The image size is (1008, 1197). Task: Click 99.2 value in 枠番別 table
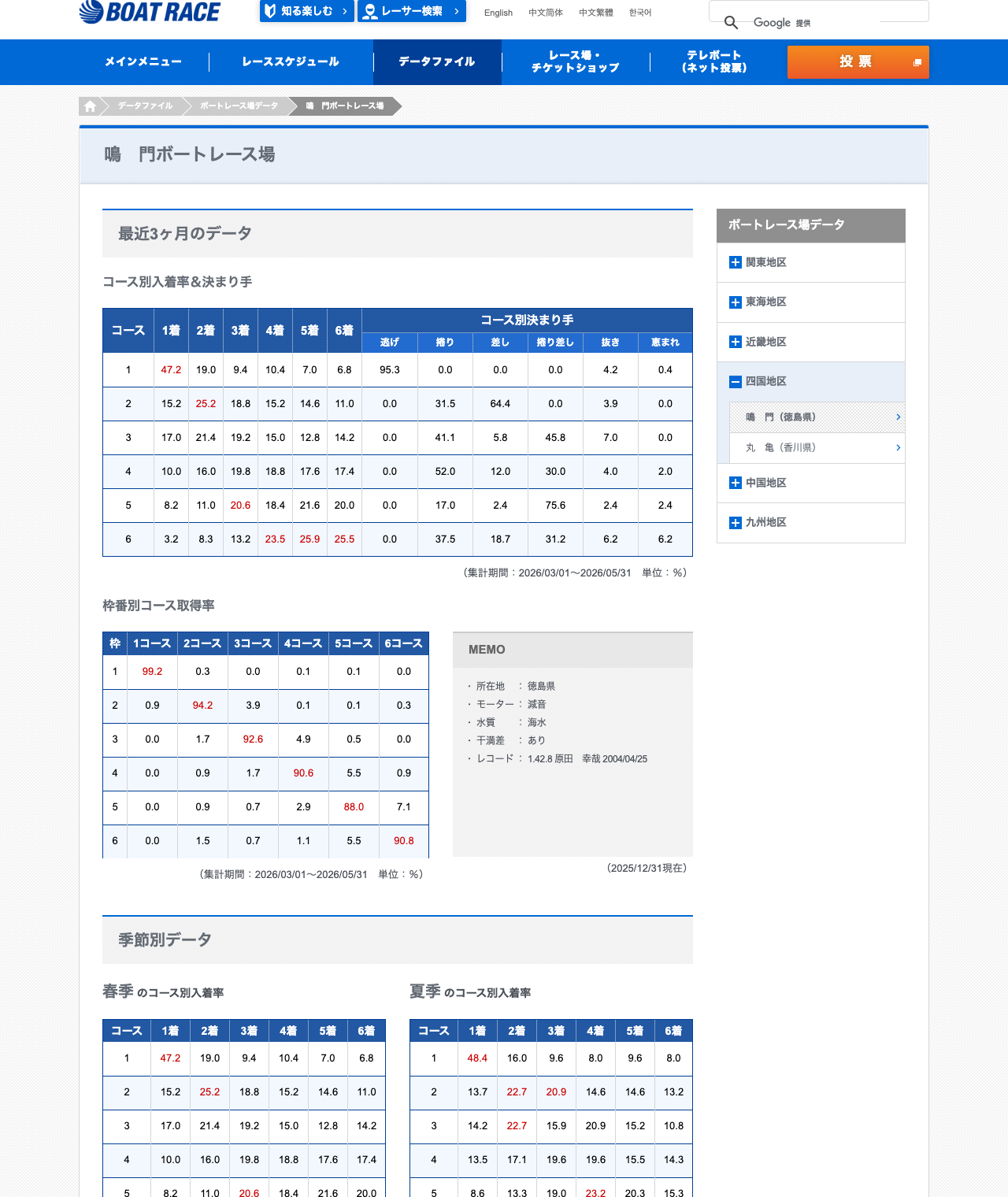[x=152, y=672]
